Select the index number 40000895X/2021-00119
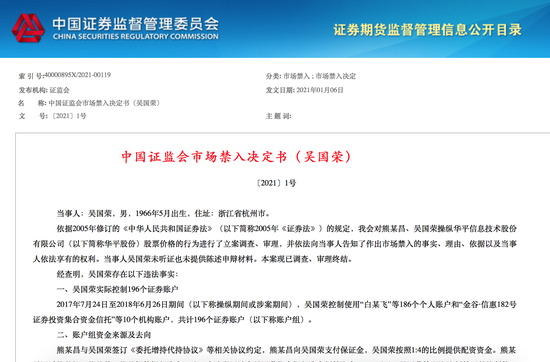The height and width of the screenshot is (362, 550). click(78, 75)
